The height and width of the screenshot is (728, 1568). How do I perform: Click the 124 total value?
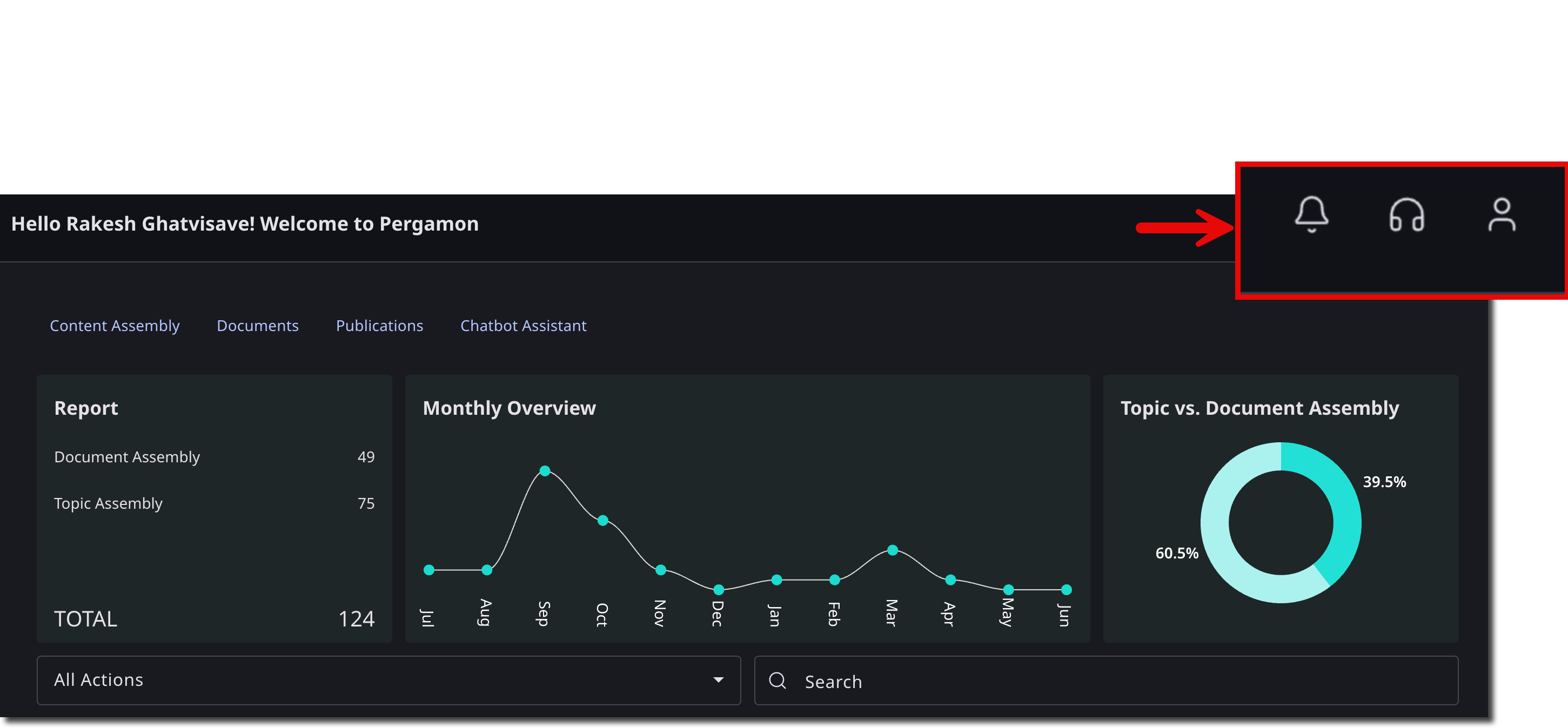pos(356,619)
